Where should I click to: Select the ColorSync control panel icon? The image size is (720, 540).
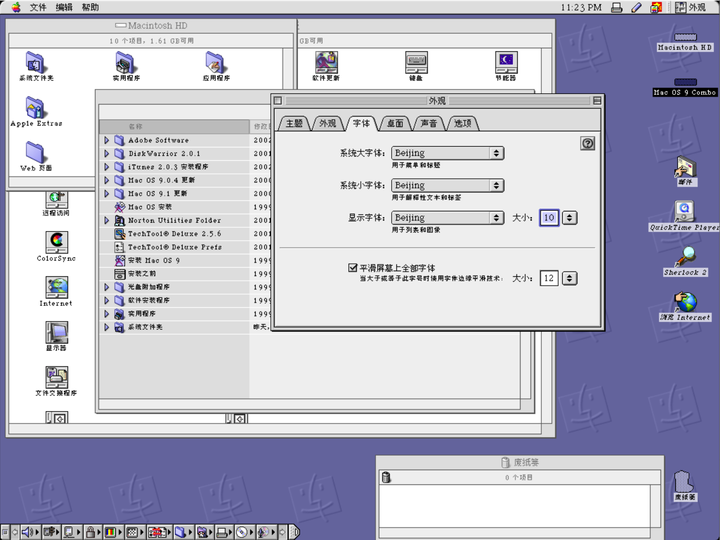tap(56, 242)
